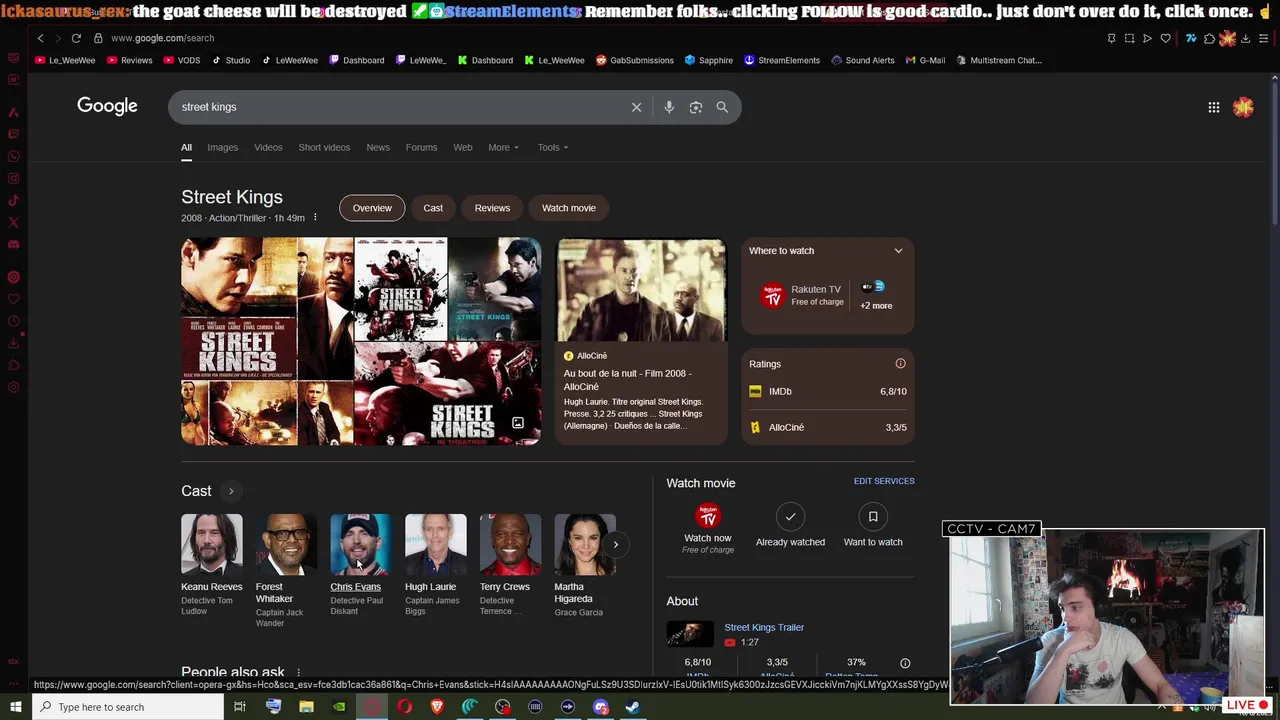This screenshot has height=720, width=1280.
Task: Click the Windows taskbar search box
Action: coord(128,707)
